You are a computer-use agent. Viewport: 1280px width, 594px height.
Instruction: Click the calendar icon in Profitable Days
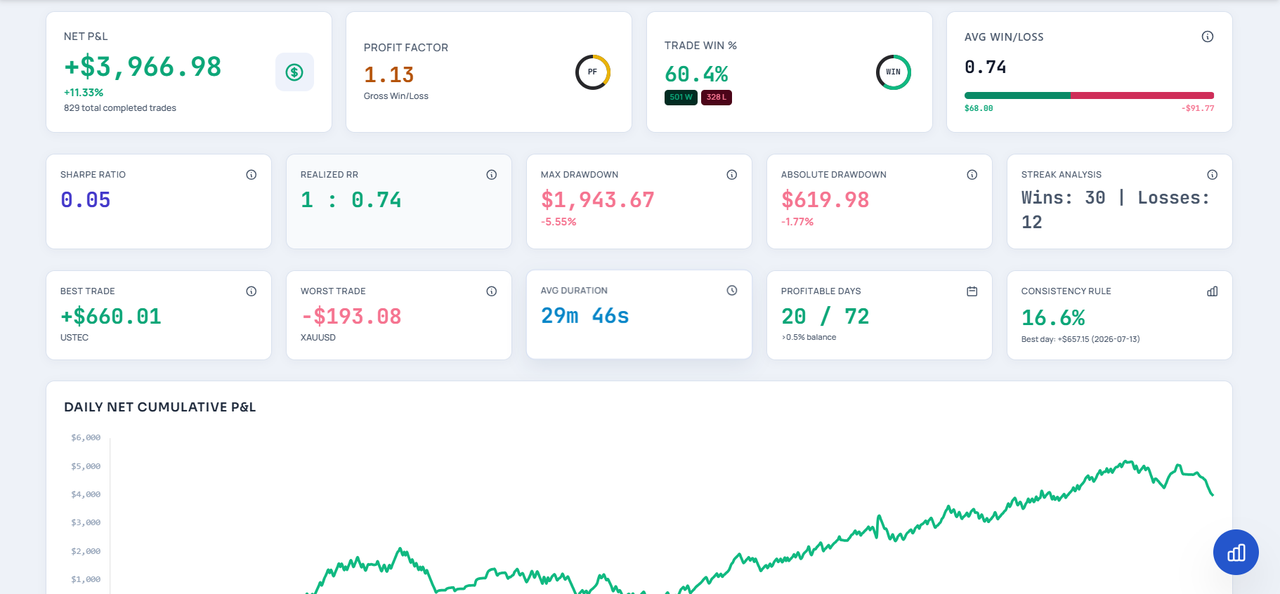click(x=972, y=291)
